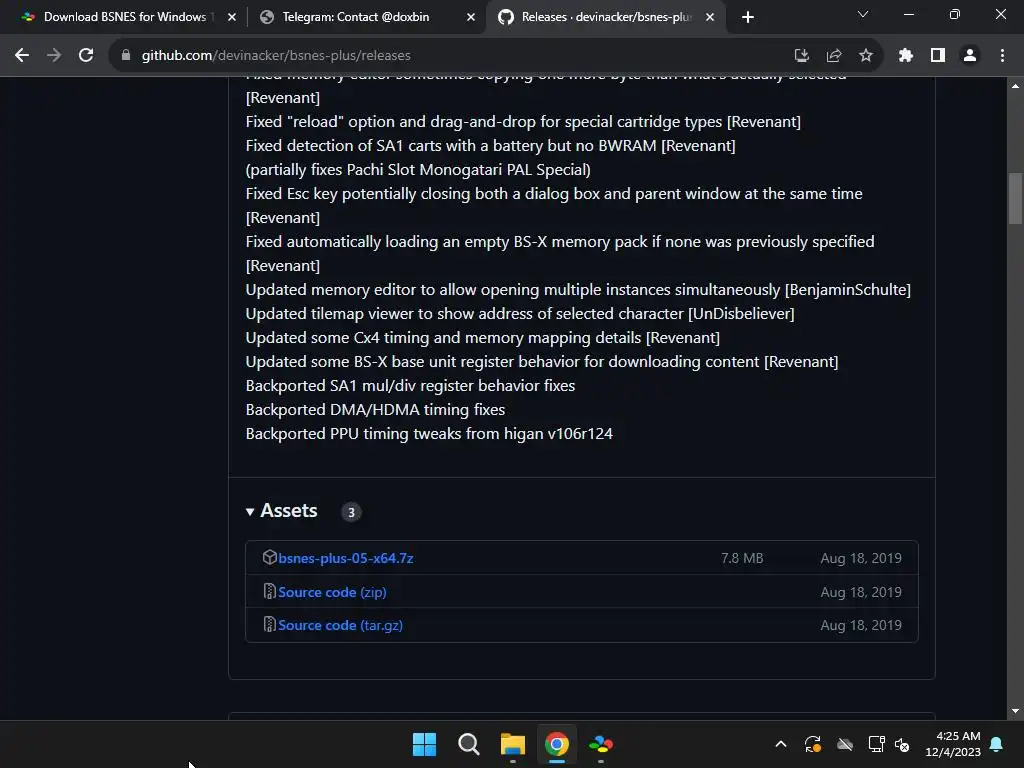Open the Extensions puzzle icon

point(906,56)
